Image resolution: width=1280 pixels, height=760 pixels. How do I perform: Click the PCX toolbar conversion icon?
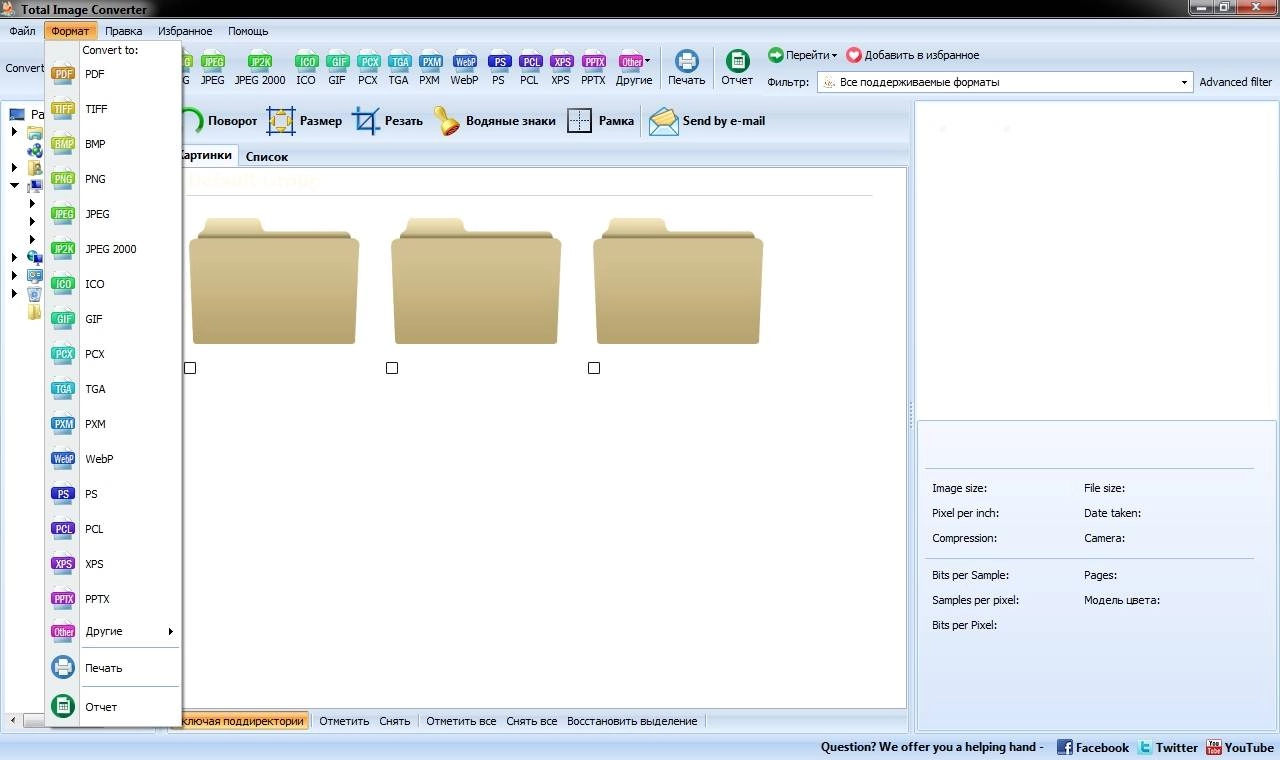coord(368,68)
